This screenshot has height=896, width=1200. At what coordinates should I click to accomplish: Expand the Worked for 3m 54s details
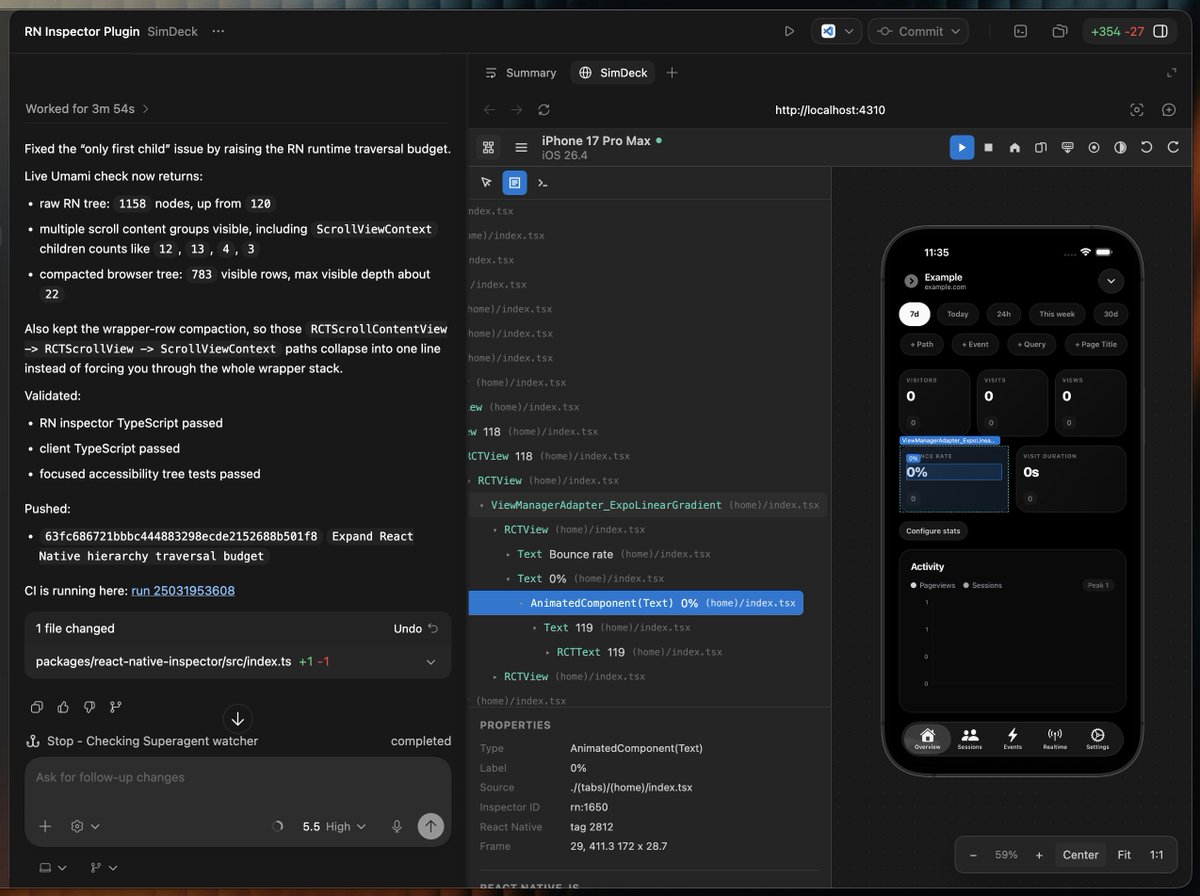(87, 108)
